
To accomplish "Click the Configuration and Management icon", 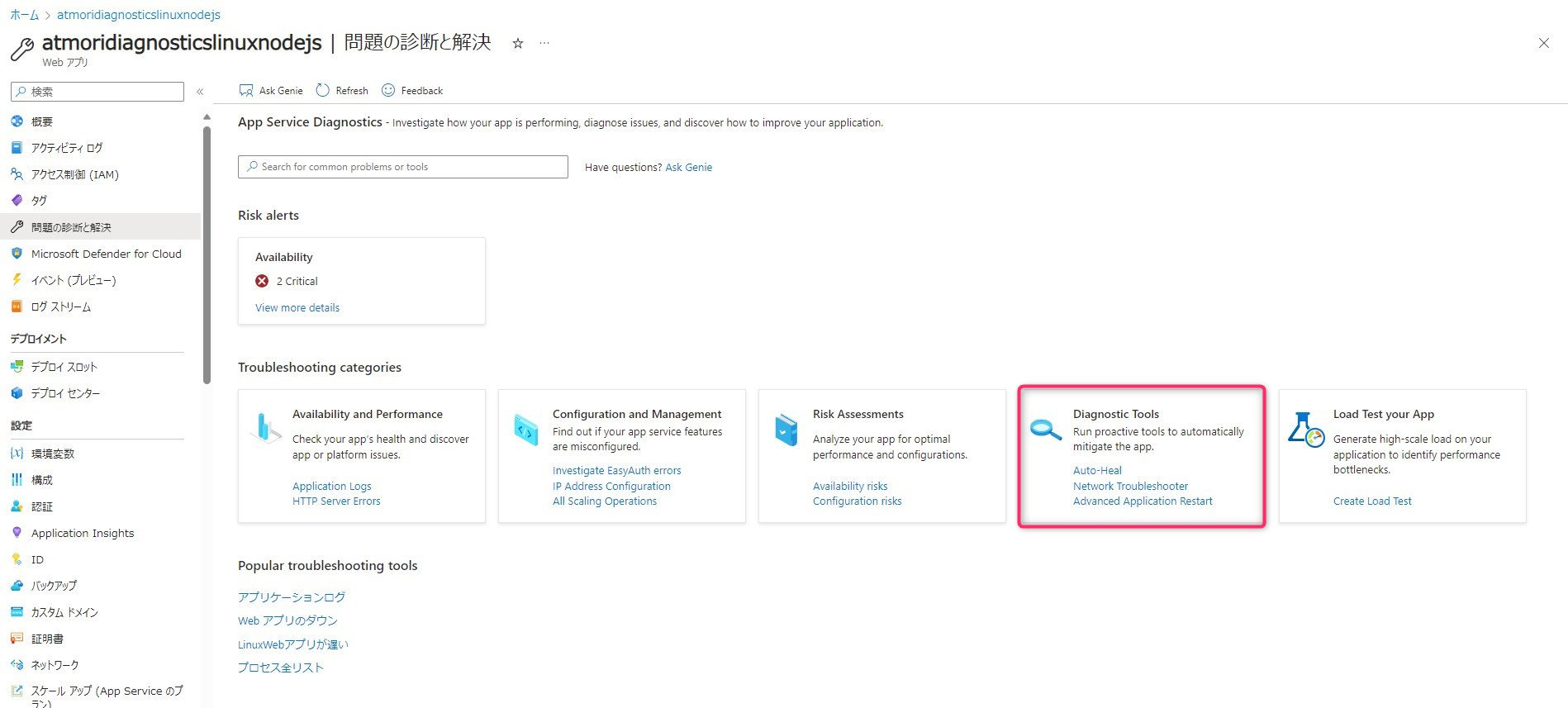I will pos(525,430).
